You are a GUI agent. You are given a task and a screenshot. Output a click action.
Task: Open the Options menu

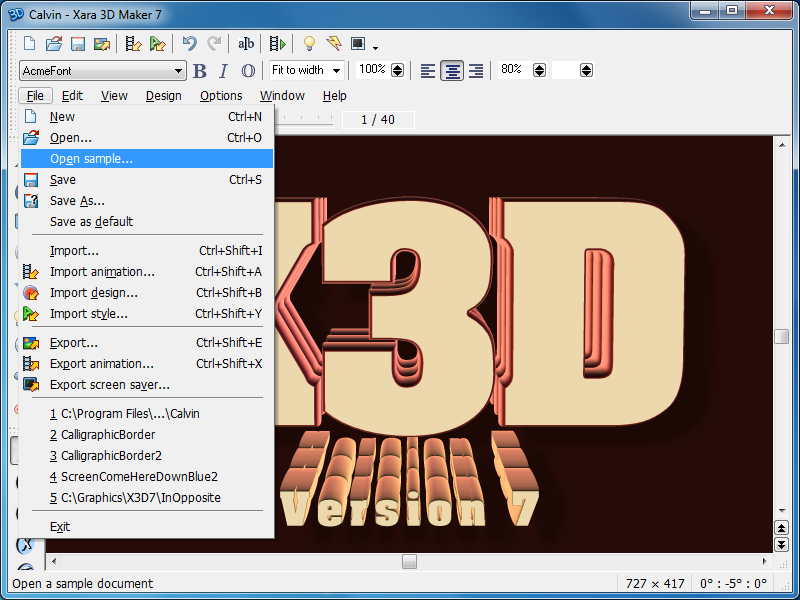[221, 95]
